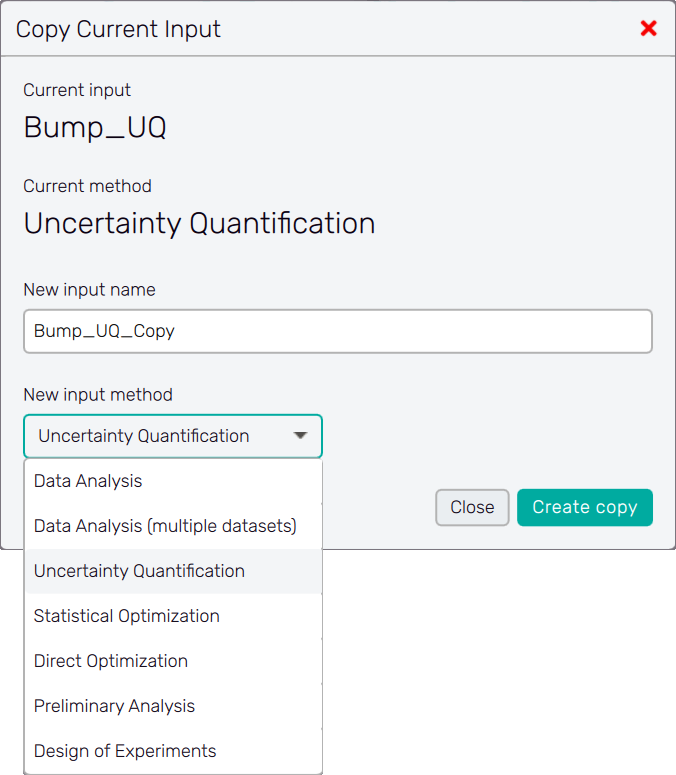Image resolution: width=676 pixels, height=775 pixels.
Task: Click the Create copy button
Action: (585, 507)
